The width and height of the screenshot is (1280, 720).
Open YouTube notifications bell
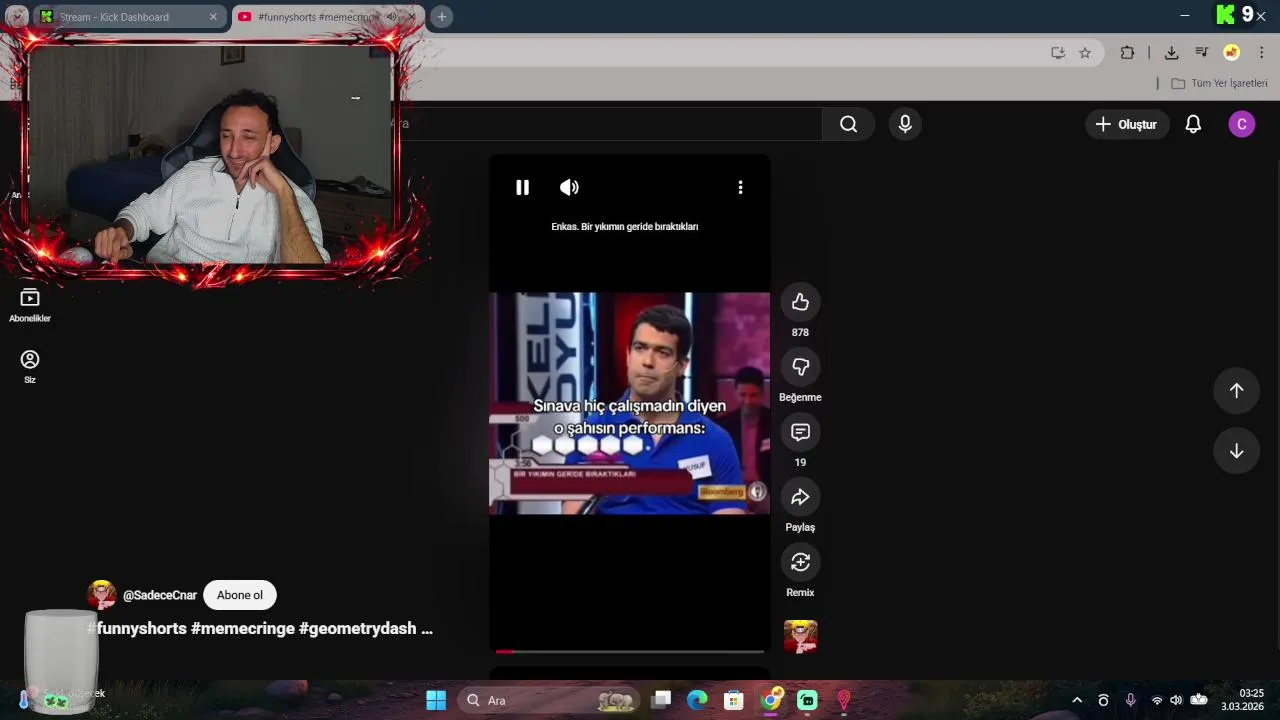click(1193, 124)
